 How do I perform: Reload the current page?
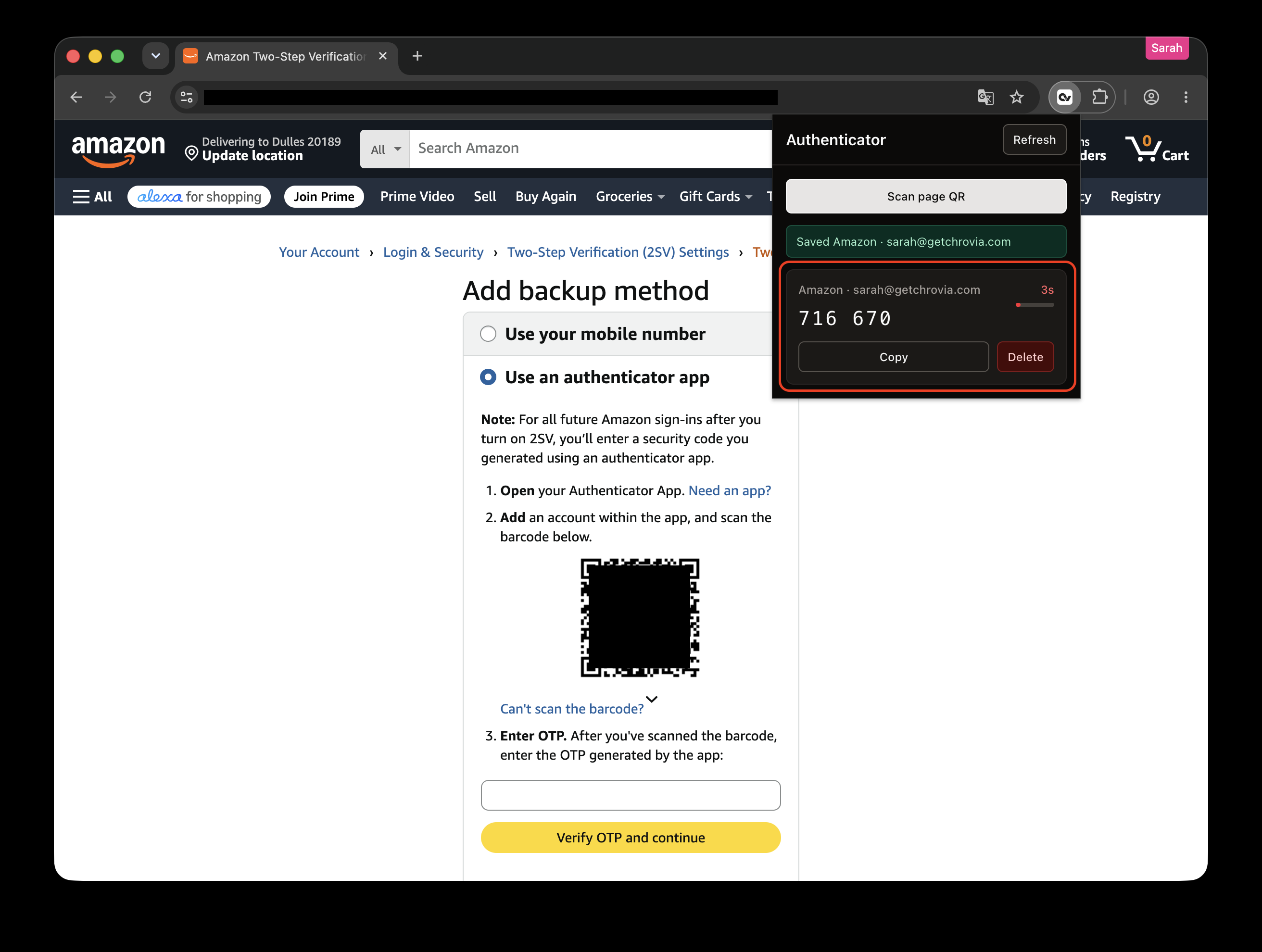145,97
